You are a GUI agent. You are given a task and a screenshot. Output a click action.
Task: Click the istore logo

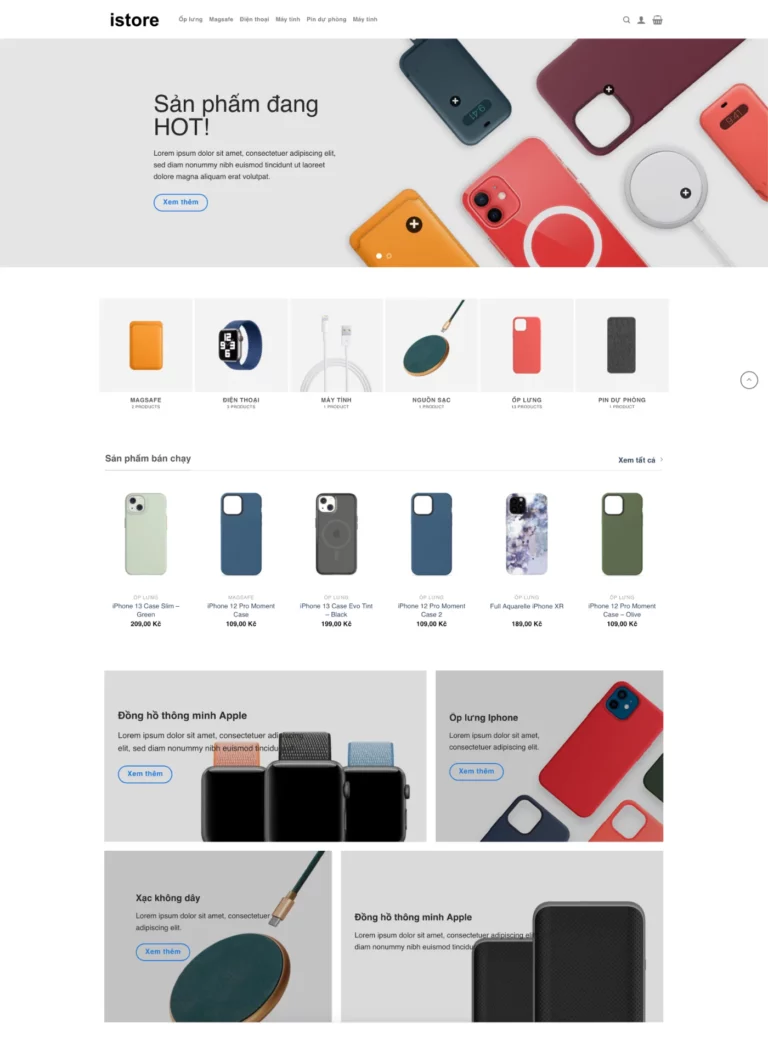135,20
